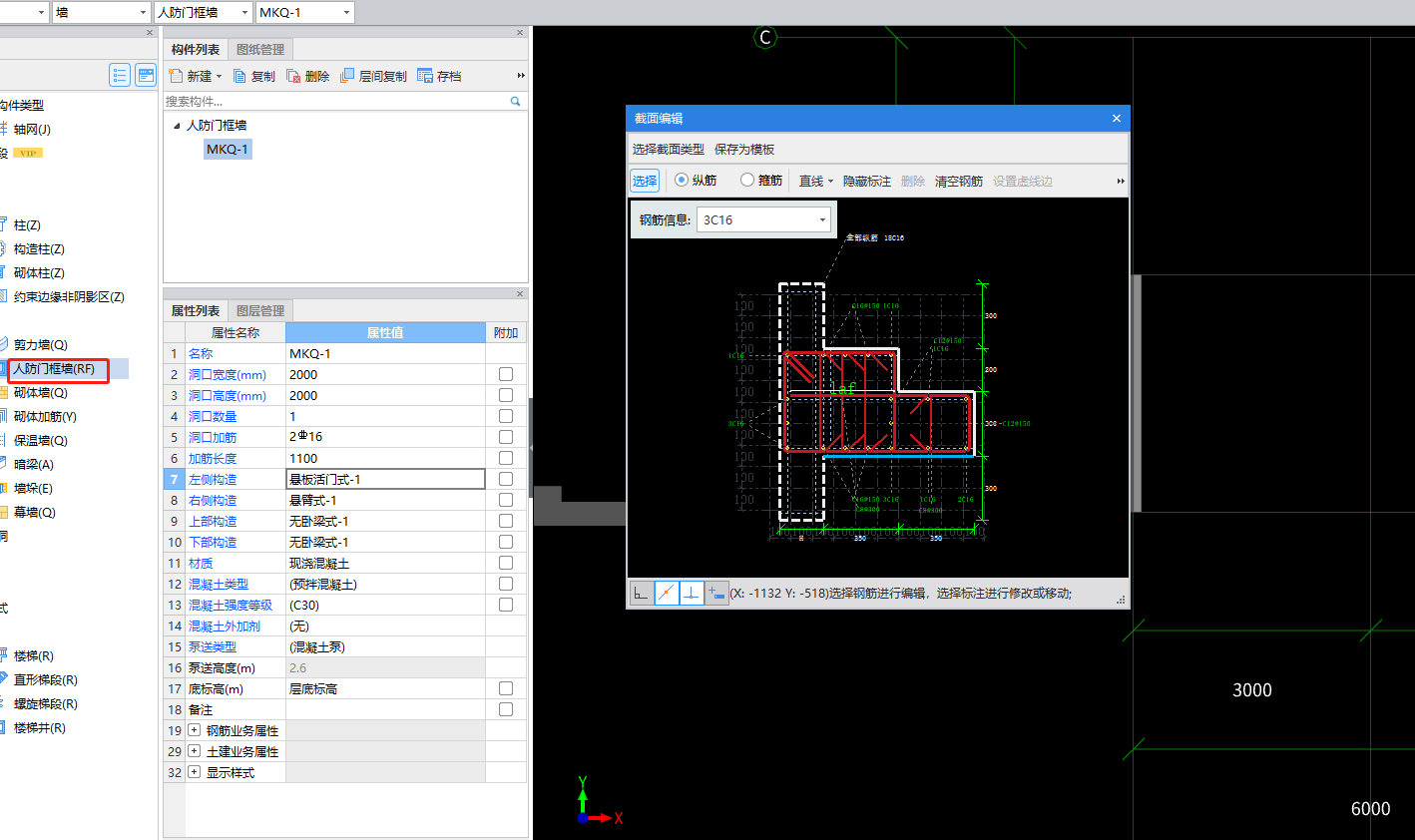Click the 左侧构造 value field 悬板活门式-1
Viewport: 1415px width, 840px height.
385,479
